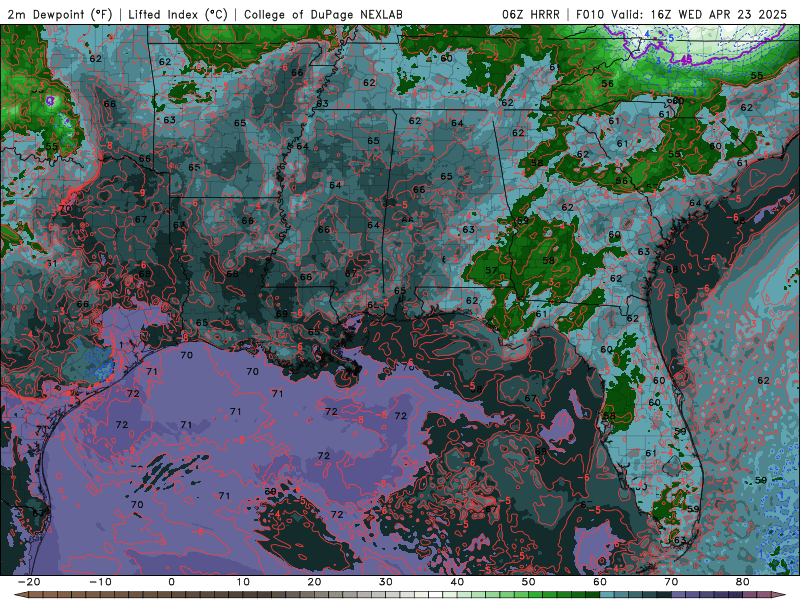Click the -10 label on the color scale
The width and height of the screenshot is (800, 600).
[100, 582]
